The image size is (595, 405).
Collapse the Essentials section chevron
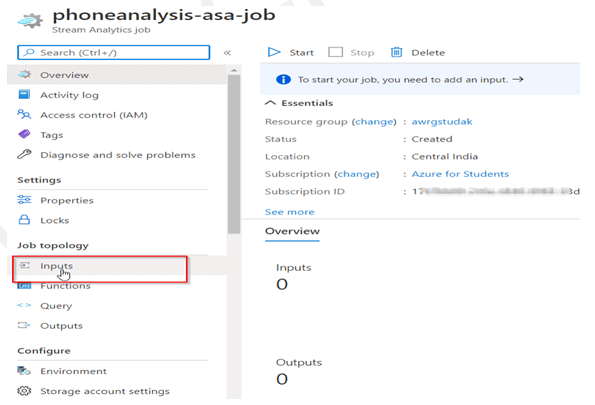click(x=270, y=103)
